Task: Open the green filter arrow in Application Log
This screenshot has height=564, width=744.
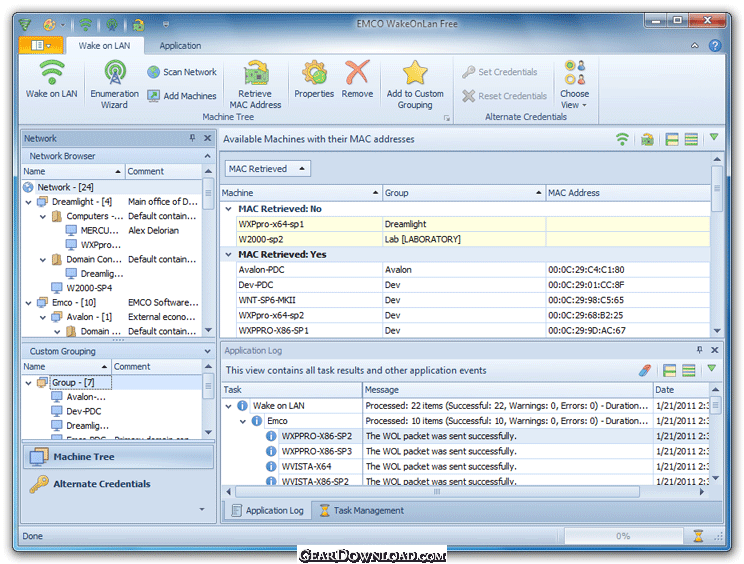Action: pyautogui.click(x=711, y=369)
